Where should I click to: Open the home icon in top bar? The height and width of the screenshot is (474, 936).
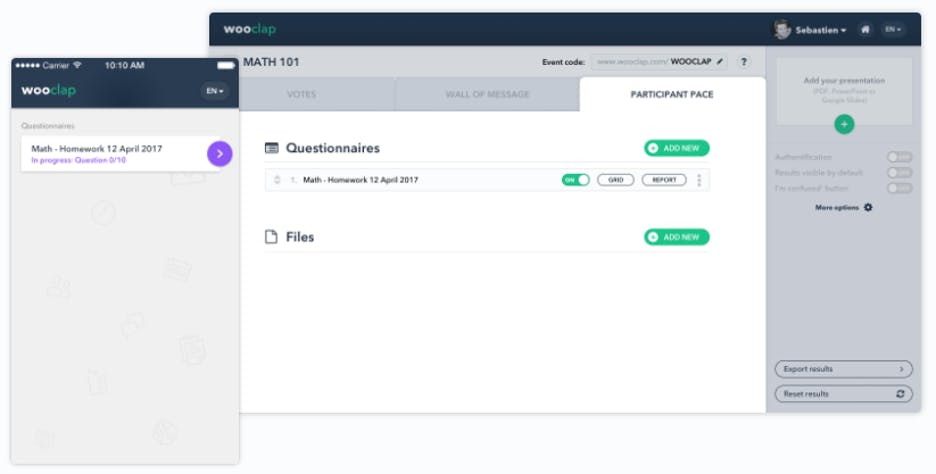[865, 29]
